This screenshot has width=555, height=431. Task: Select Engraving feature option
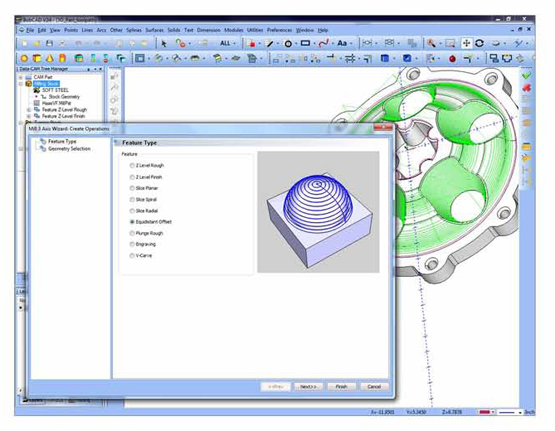pos(143,244)
